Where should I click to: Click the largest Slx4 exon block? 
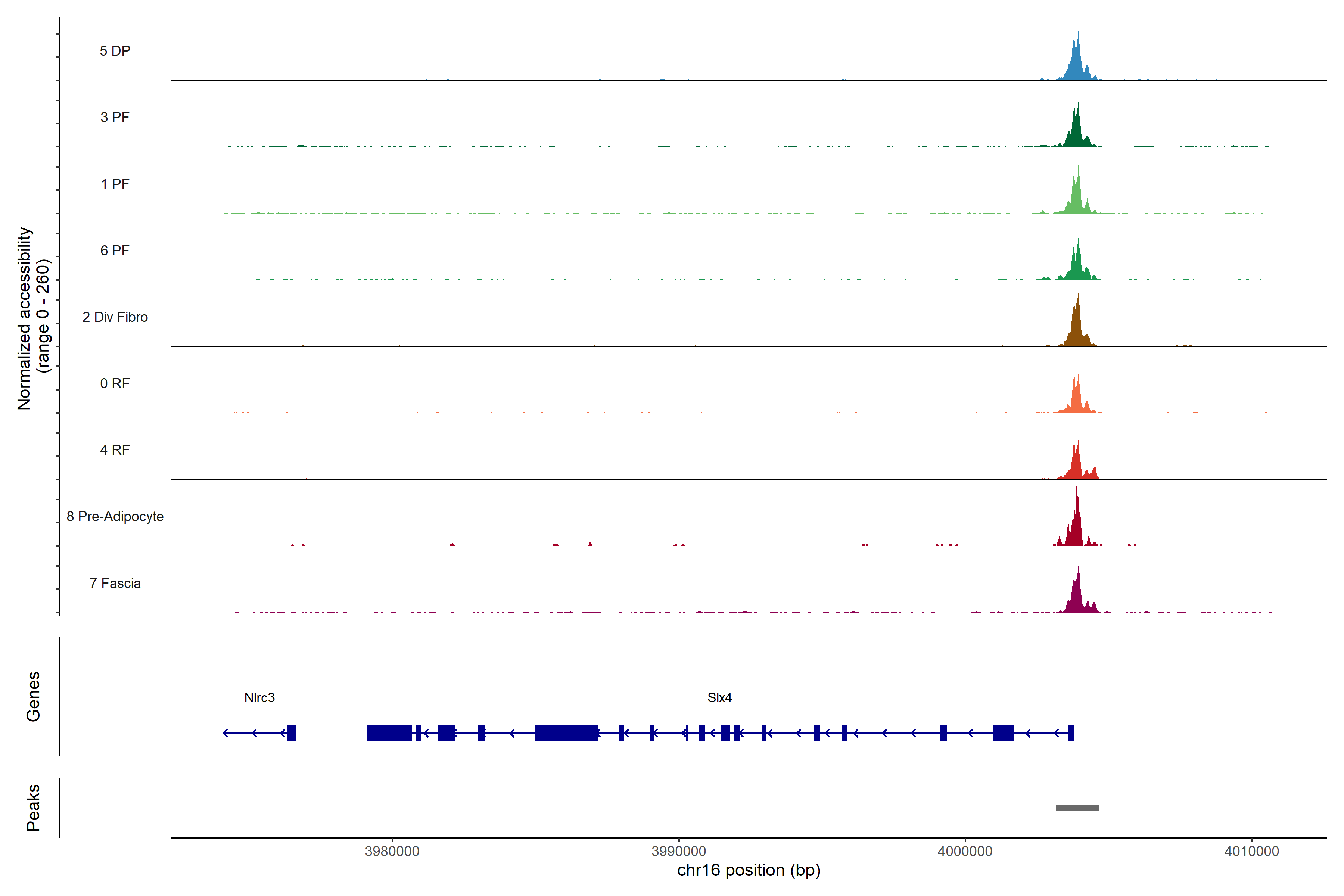pos(566,732)
